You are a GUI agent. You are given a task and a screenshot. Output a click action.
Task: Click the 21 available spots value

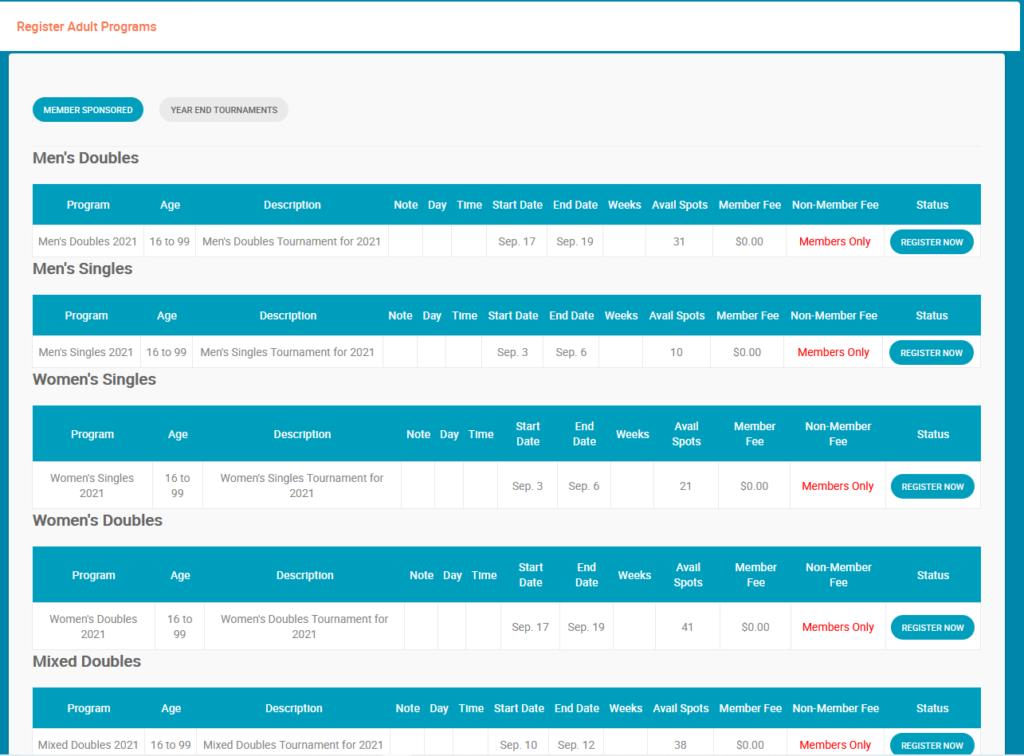click(685, 486)
